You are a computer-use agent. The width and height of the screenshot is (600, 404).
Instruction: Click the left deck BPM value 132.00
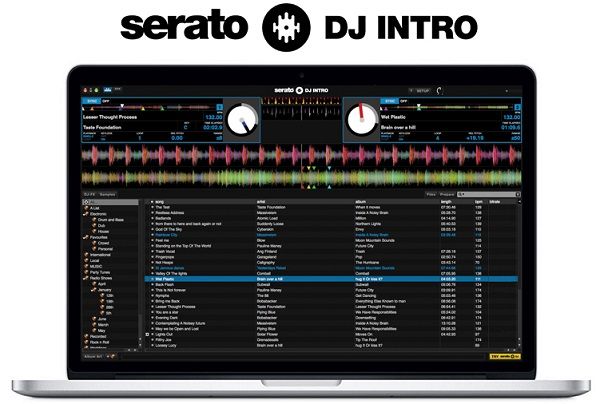[214, 117]
